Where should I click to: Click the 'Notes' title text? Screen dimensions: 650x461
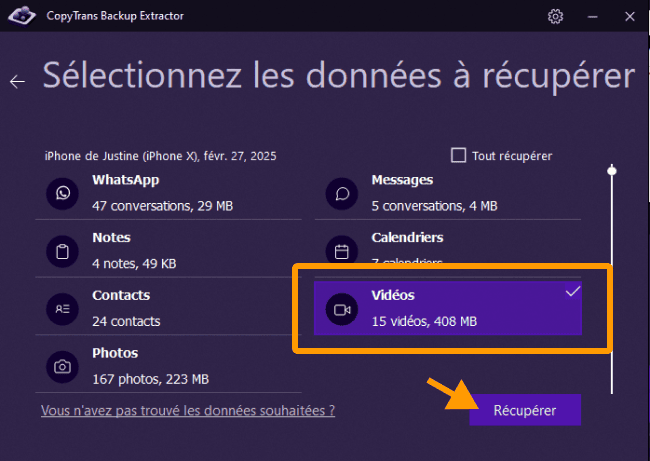point(112,238)
